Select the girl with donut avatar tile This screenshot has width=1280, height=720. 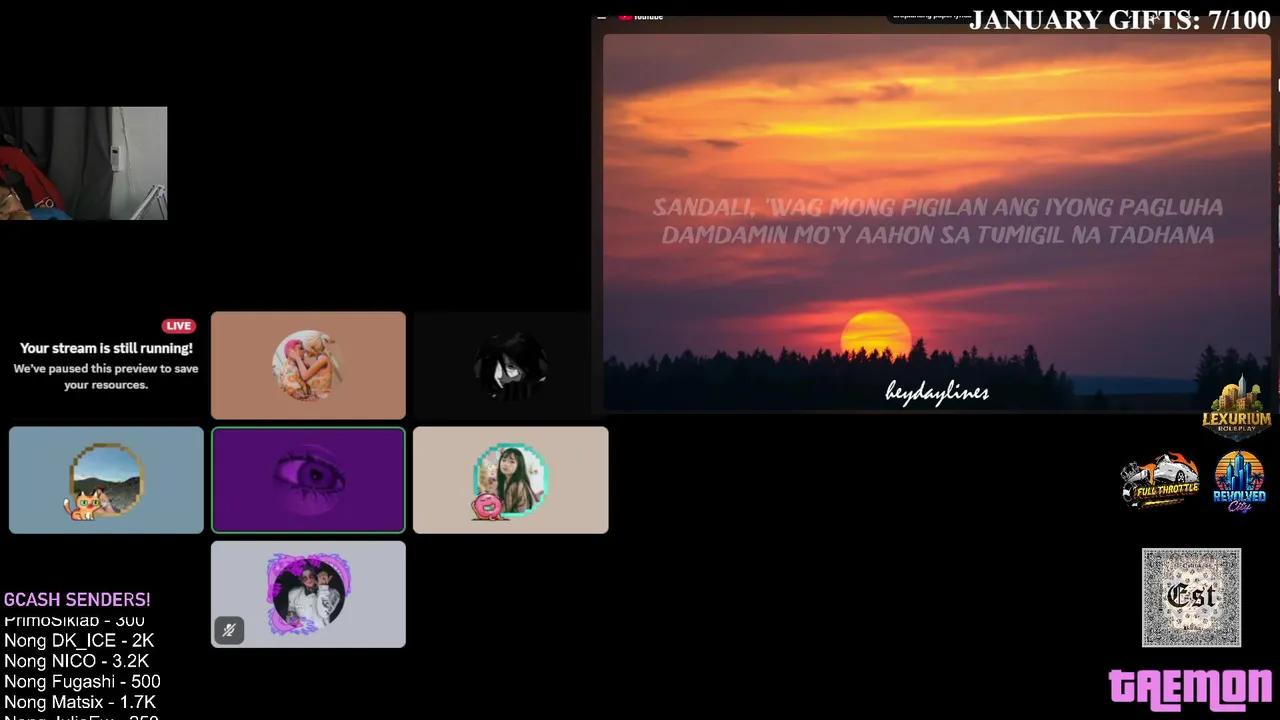point(510,480)
